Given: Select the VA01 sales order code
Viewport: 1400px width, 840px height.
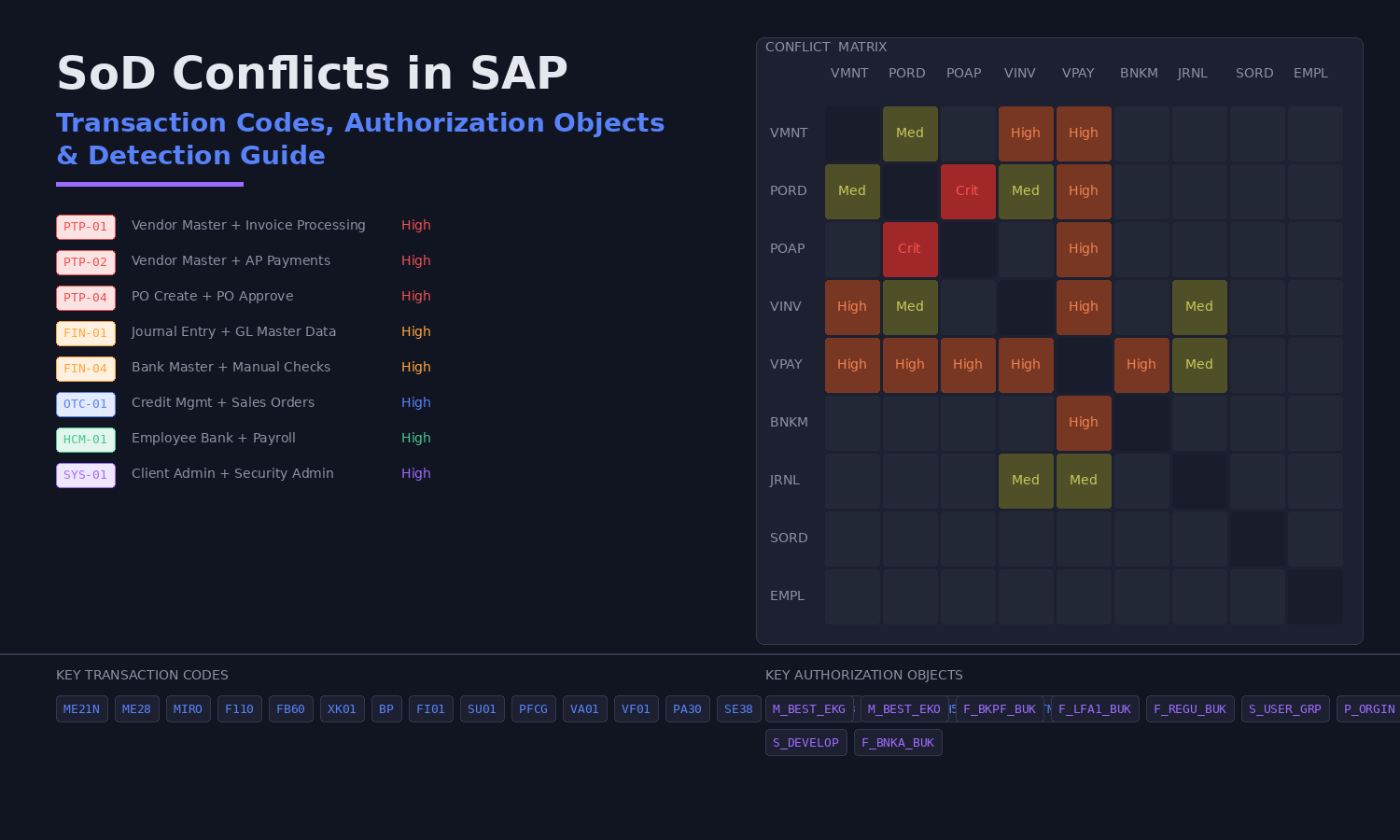Looking at the screenshot, I should tap(584, 708).
